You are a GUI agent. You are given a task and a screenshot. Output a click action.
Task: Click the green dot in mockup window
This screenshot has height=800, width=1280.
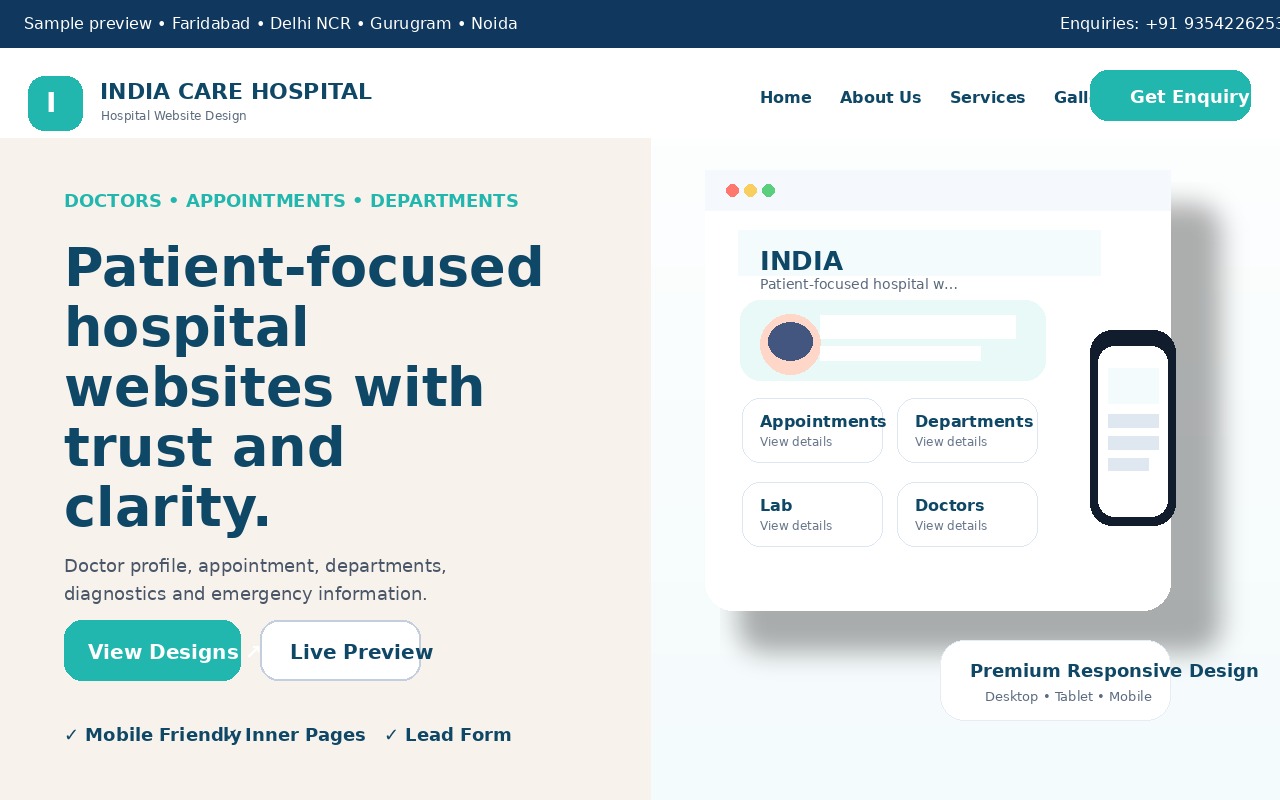coord(768,191)
